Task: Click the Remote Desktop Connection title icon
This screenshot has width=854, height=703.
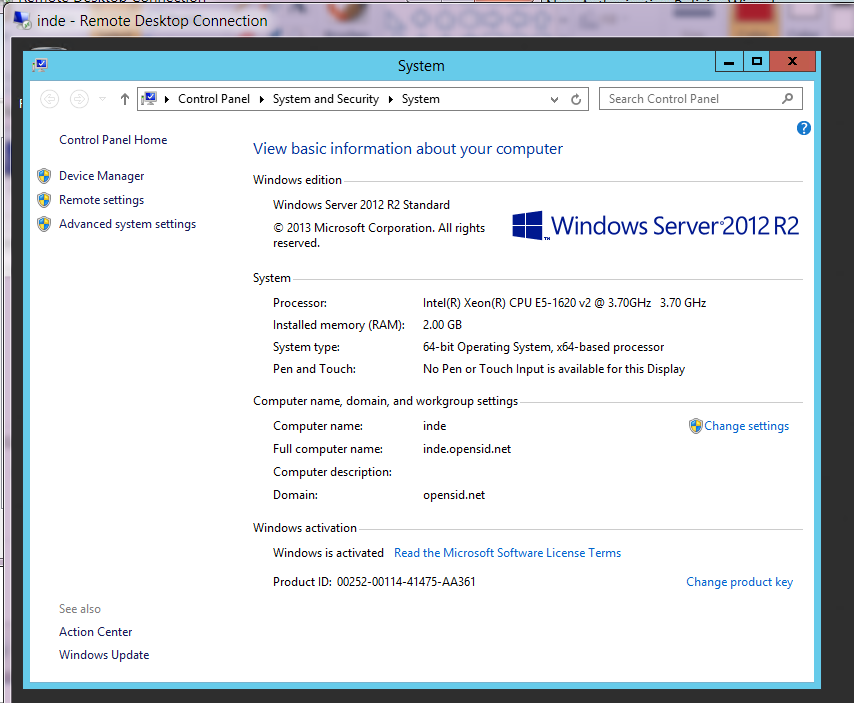Action: pos(22,20)
